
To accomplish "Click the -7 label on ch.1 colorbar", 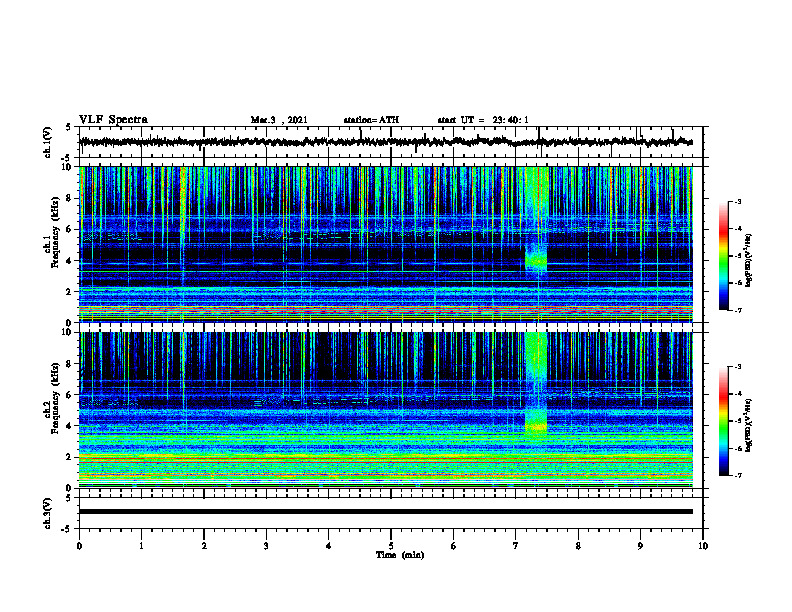I will (x=737, y=310).
